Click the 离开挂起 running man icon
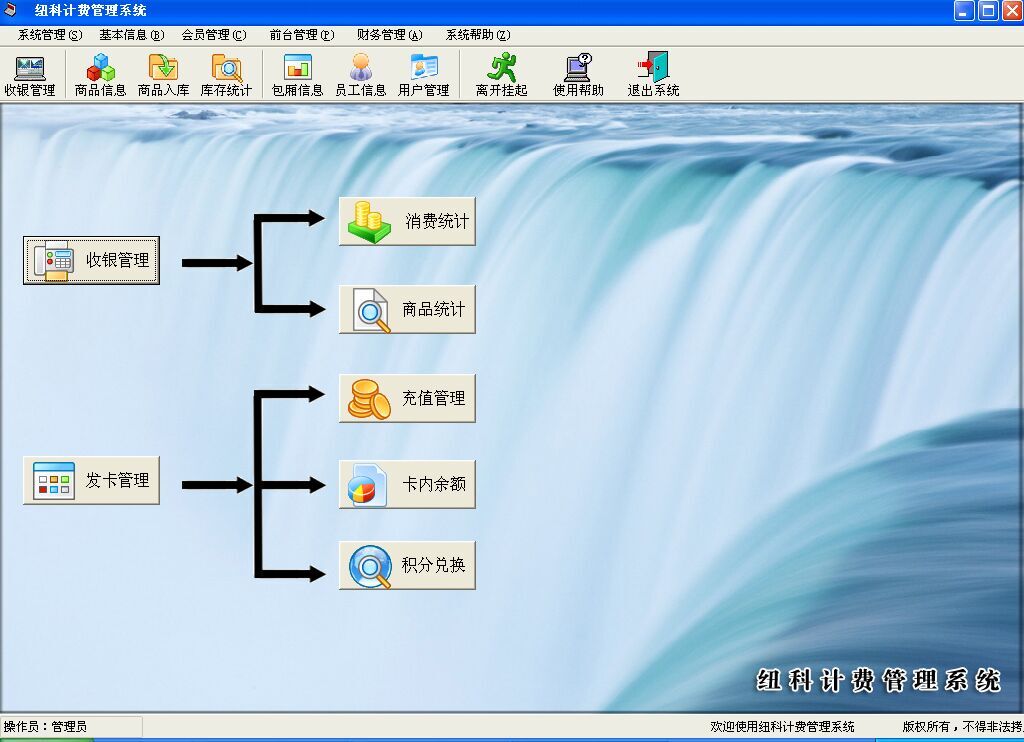This screenshot has height=742, width=1024. pyautogui.click(x=501, y=75)
